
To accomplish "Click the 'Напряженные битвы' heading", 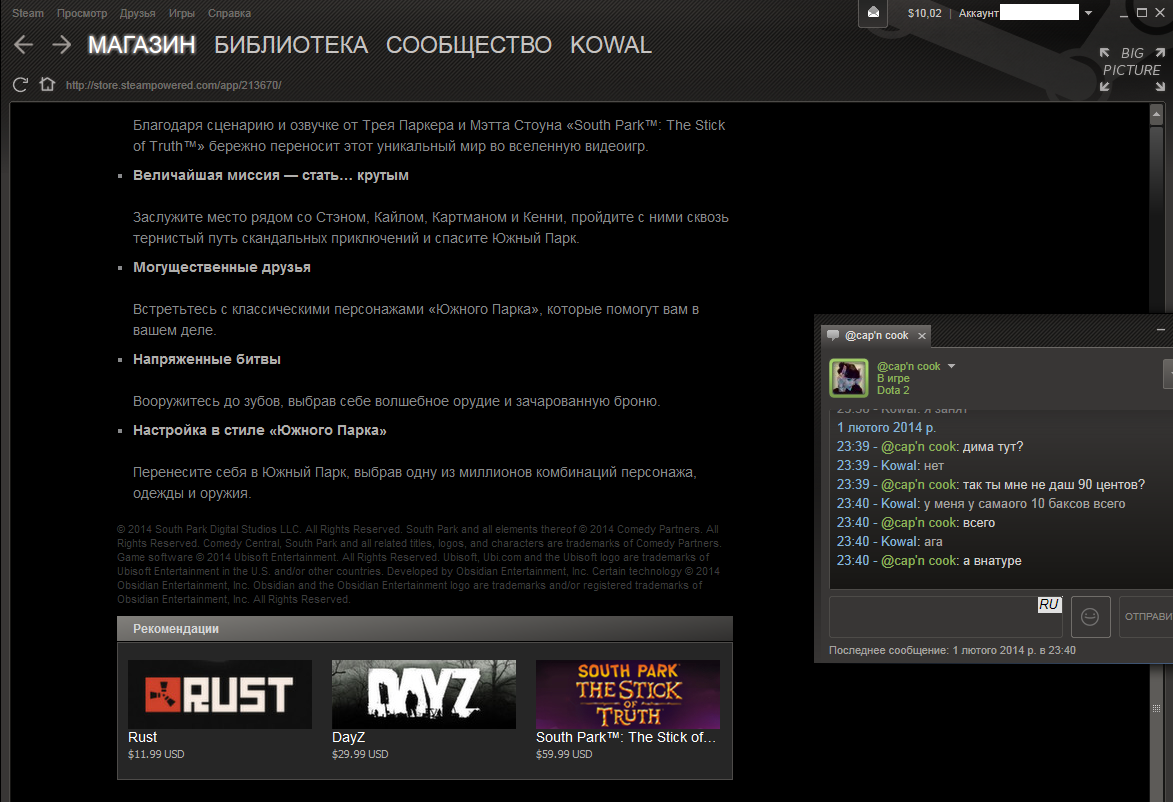I will 206,359.
